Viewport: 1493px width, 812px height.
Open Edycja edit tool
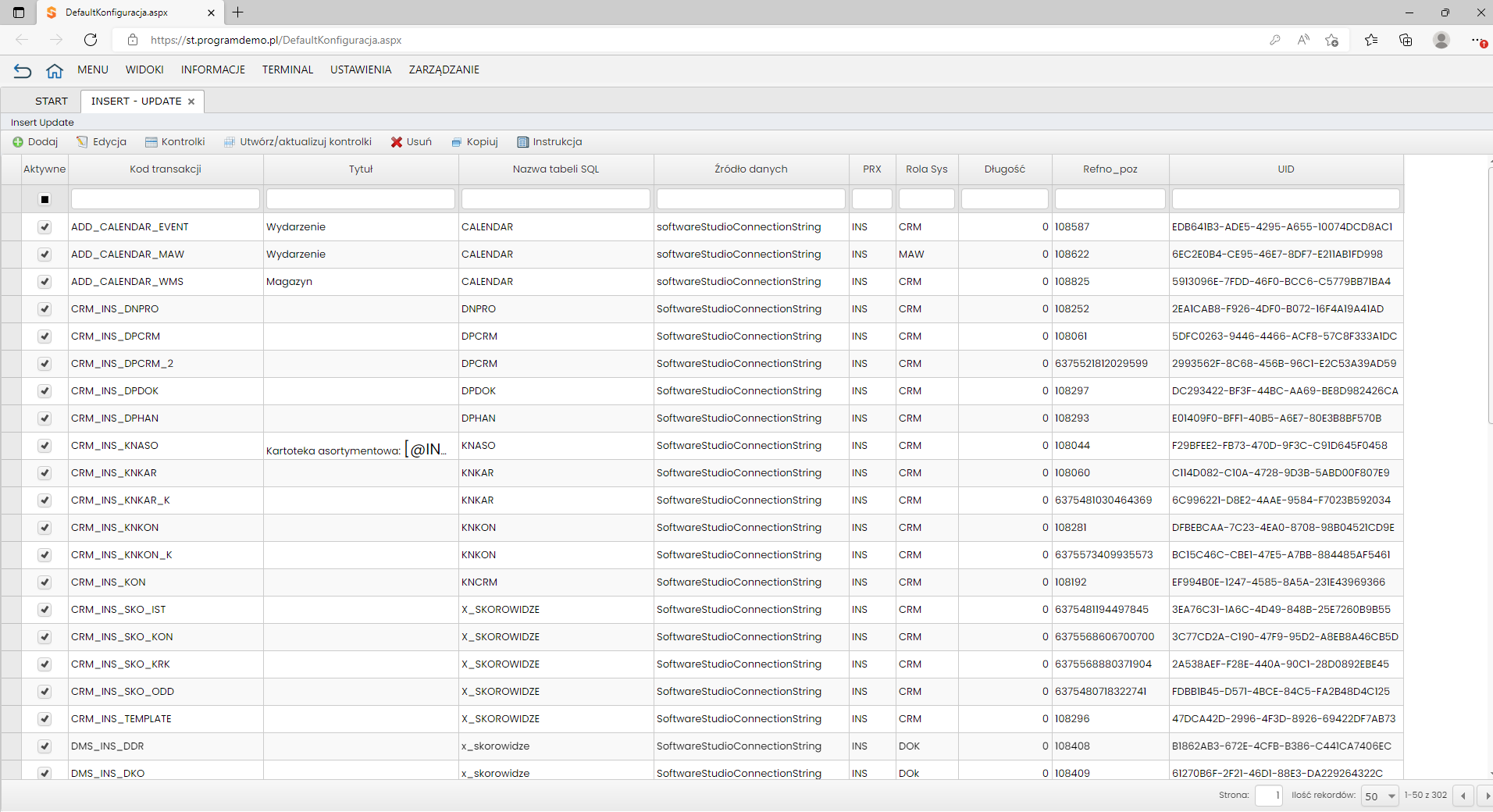click(x=102, y=142)
